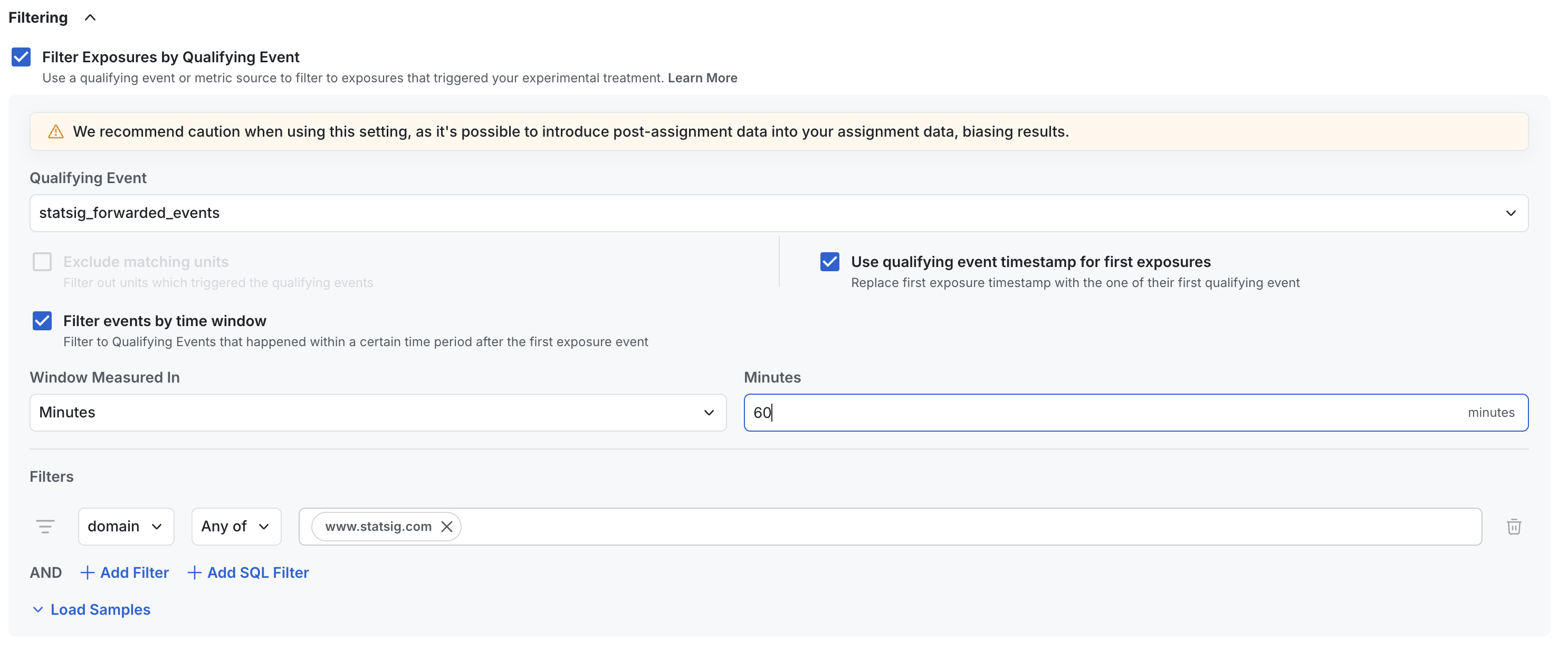Change the Any of operator dropdown
1568x648 pixels.
click(x=235, y=526)
